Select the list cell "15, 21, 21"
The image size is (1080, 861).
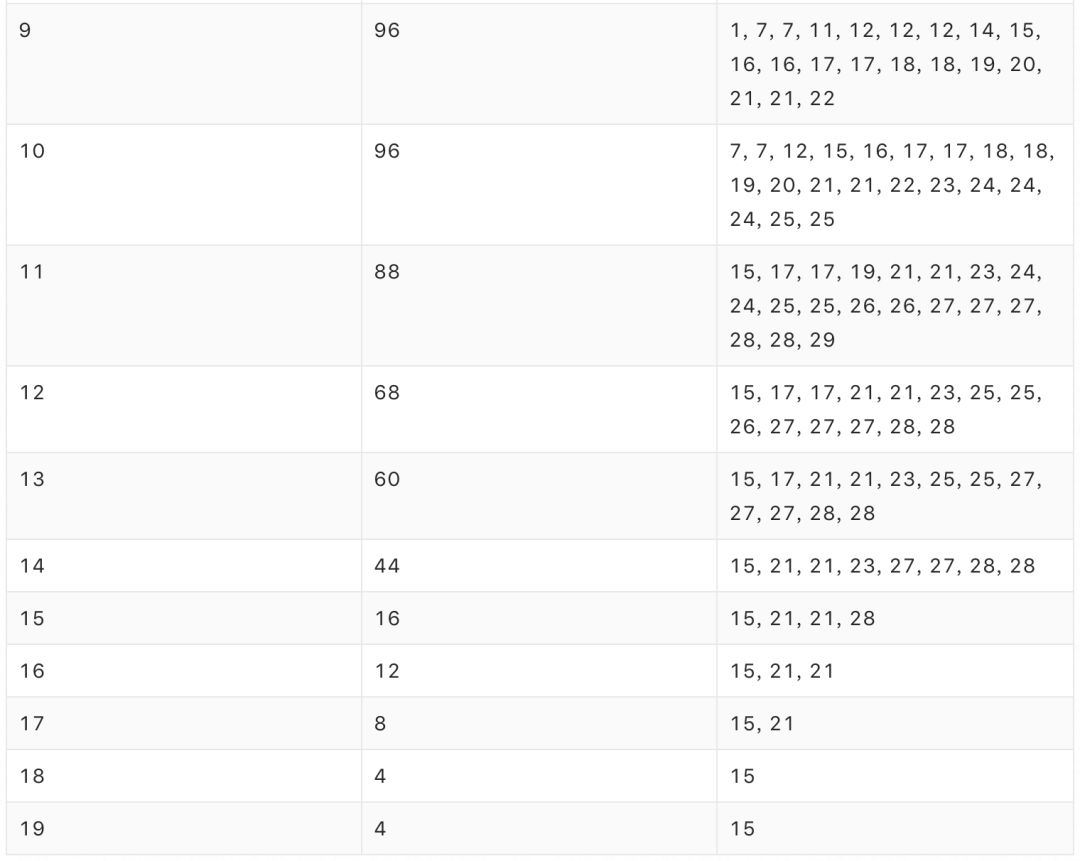click(782, 671)
